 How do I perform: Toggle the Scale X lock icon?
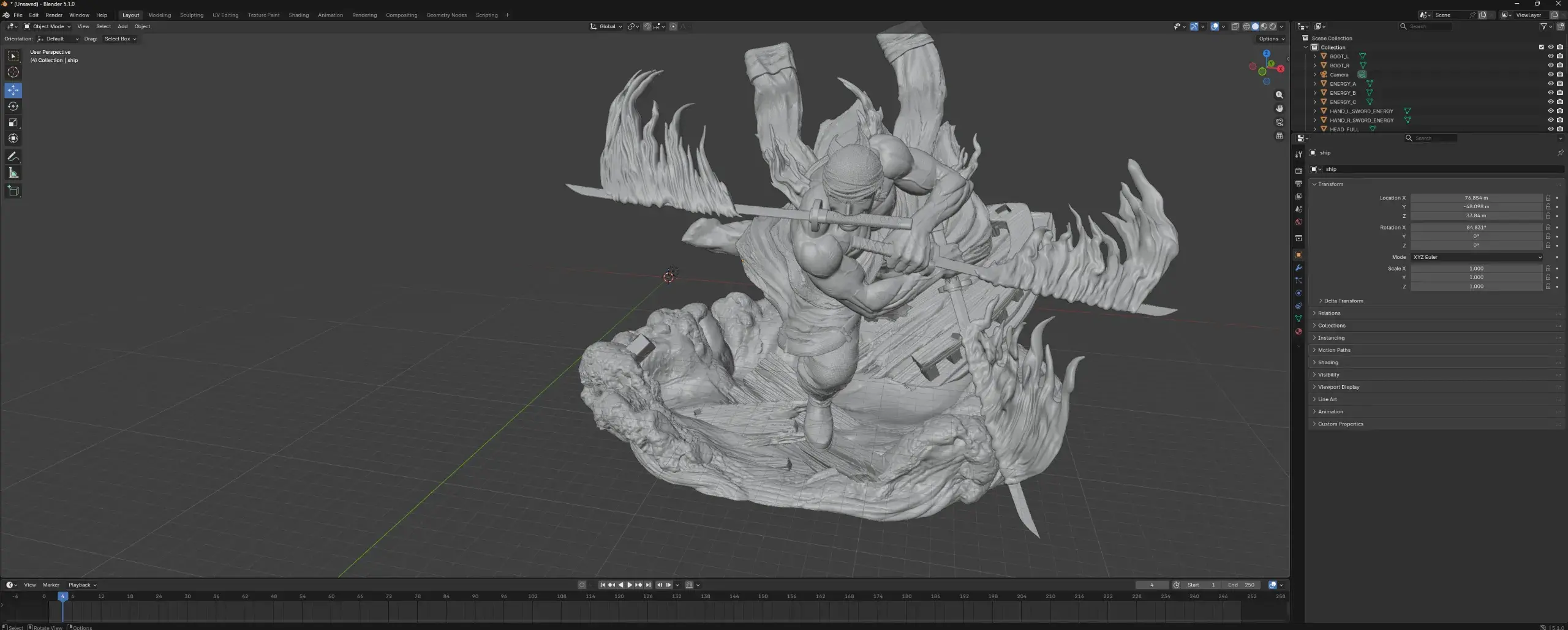click(x=1548, y=268)
